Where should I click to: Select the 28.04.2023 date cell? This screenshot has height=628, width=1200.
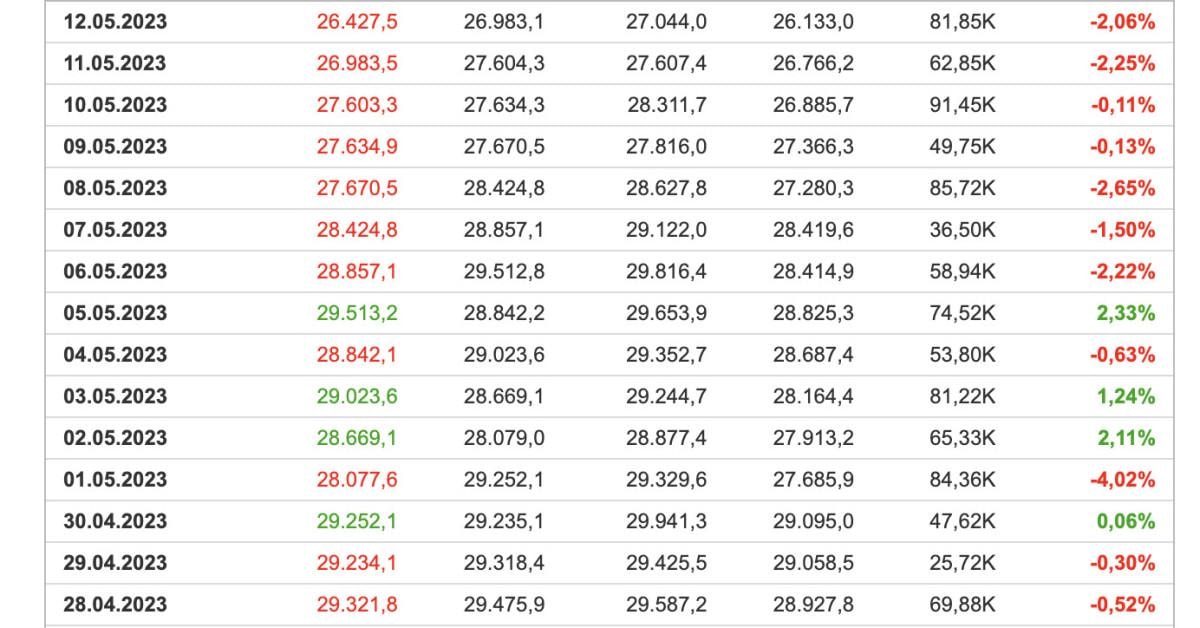pyautogui.click(x=115, y=604)
